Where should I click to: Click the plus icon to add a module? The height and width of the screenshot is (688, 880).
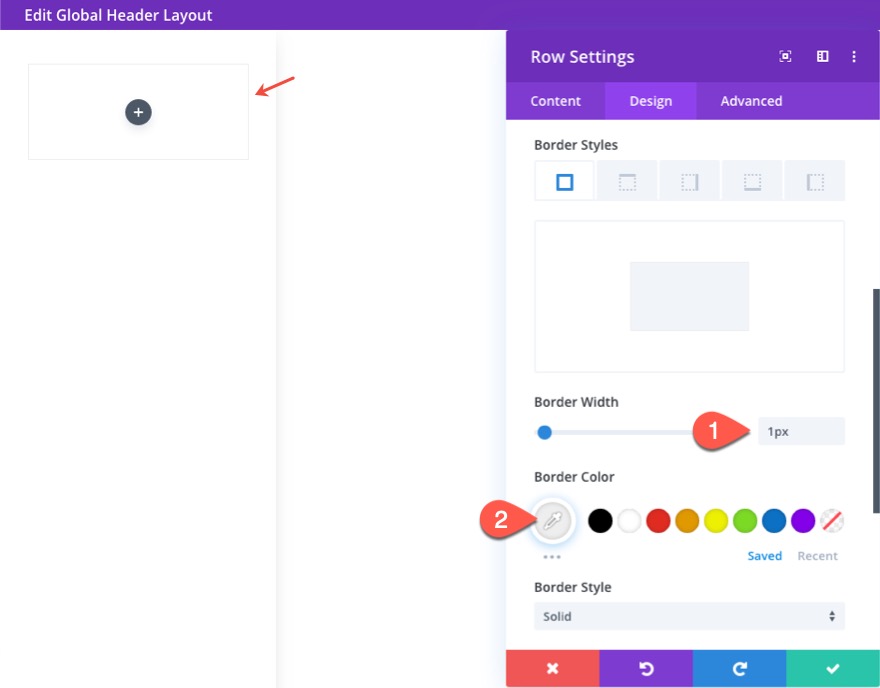[x=138, y=112]
